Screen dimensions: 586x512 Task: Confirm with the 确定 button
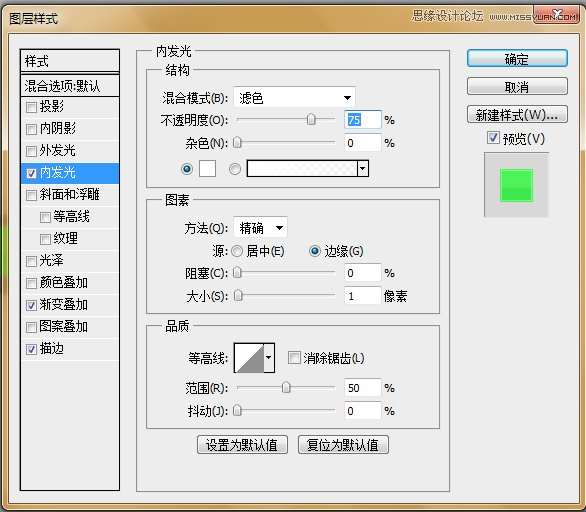pyautogui.click(x=517, y=59)
